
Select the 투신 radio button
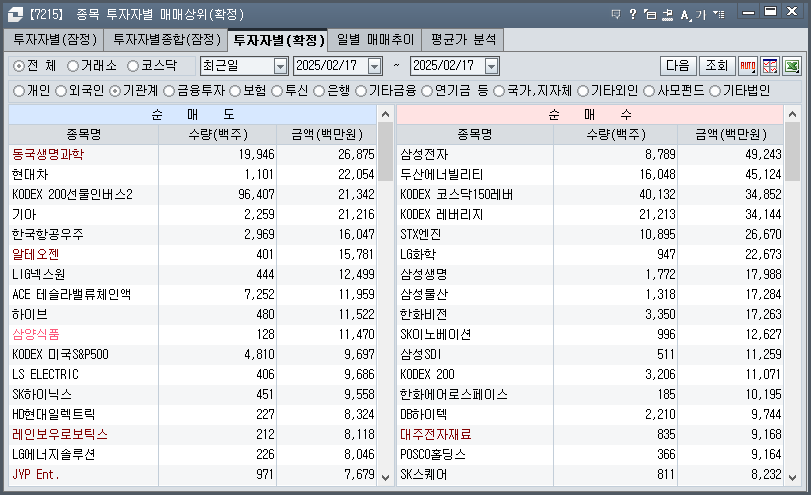[x=277, y=91]
